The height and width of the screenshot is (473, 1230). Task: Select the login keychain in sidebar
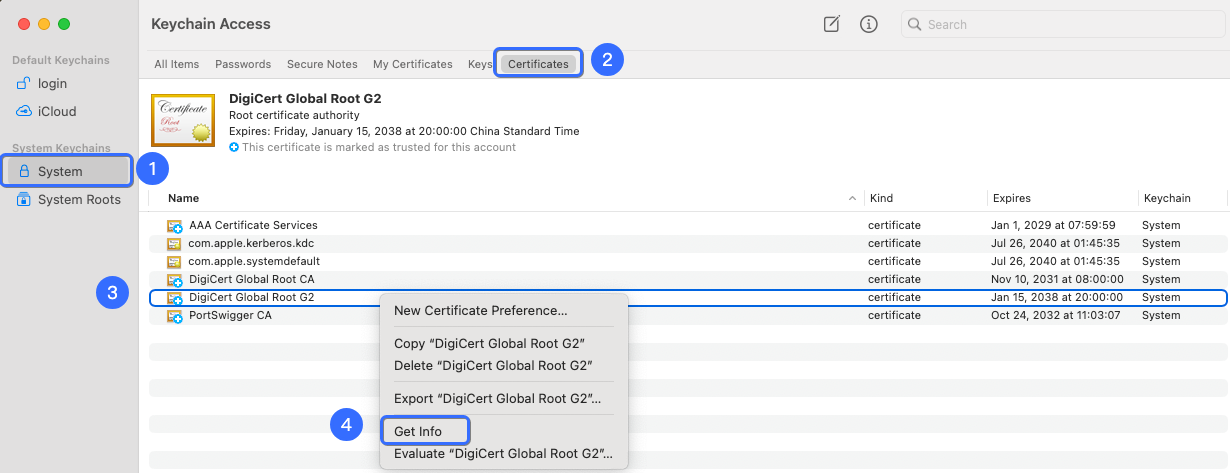pos(52,84)
